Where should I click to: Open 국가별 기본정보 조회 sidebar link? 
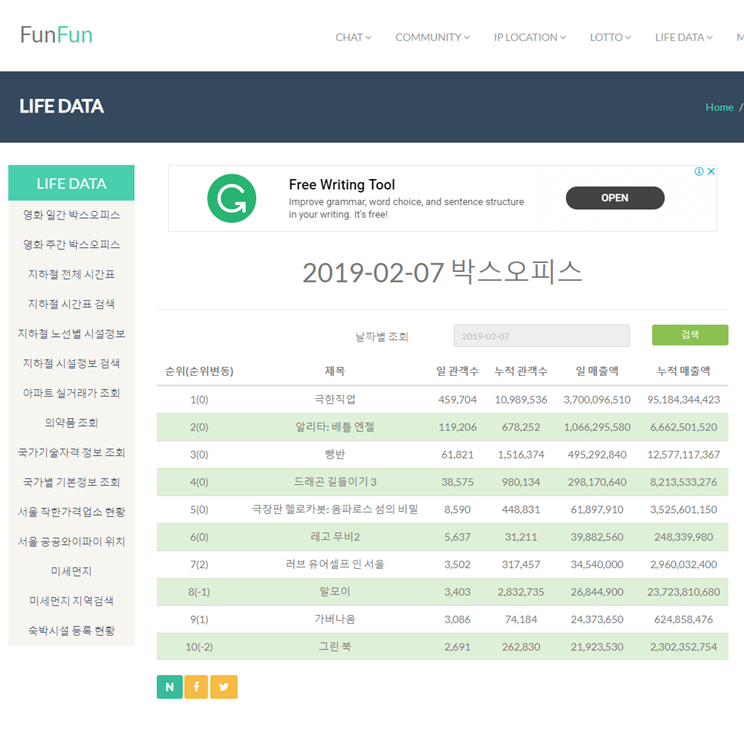pos(71,482)
